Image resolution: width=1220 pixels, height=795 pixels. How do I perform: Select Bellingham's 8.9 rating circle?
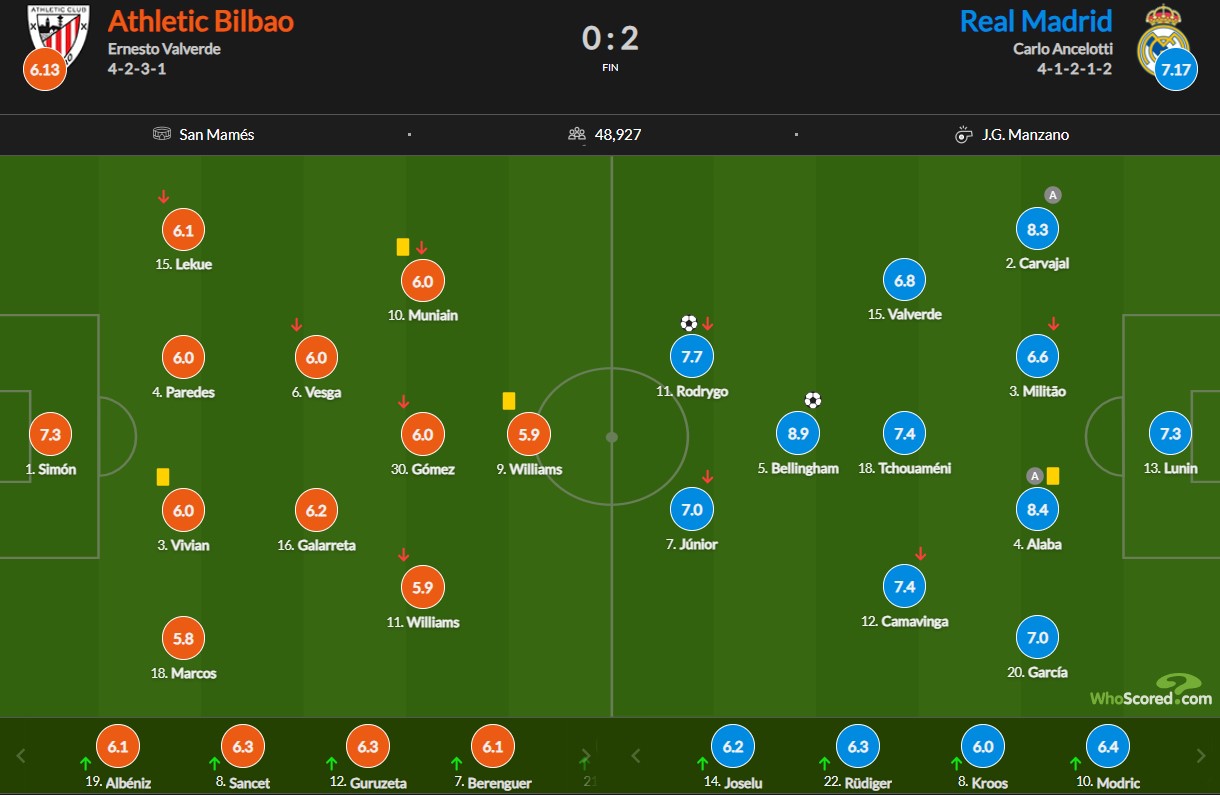798,434
